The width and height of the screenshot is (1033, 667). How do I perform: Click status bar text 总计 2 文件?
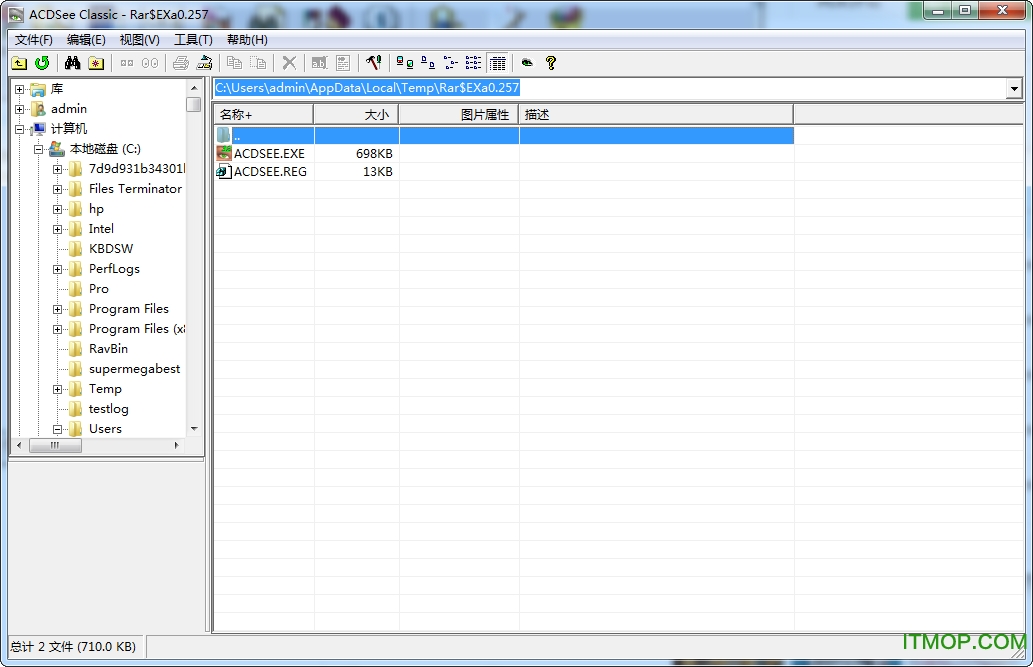pyautogui.click(x=72, y=647)
